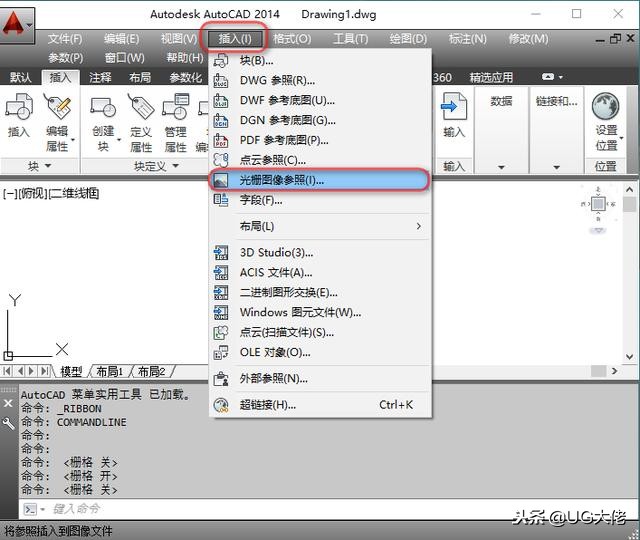Open the Insert(I) menu bar item

coord(235,39)
